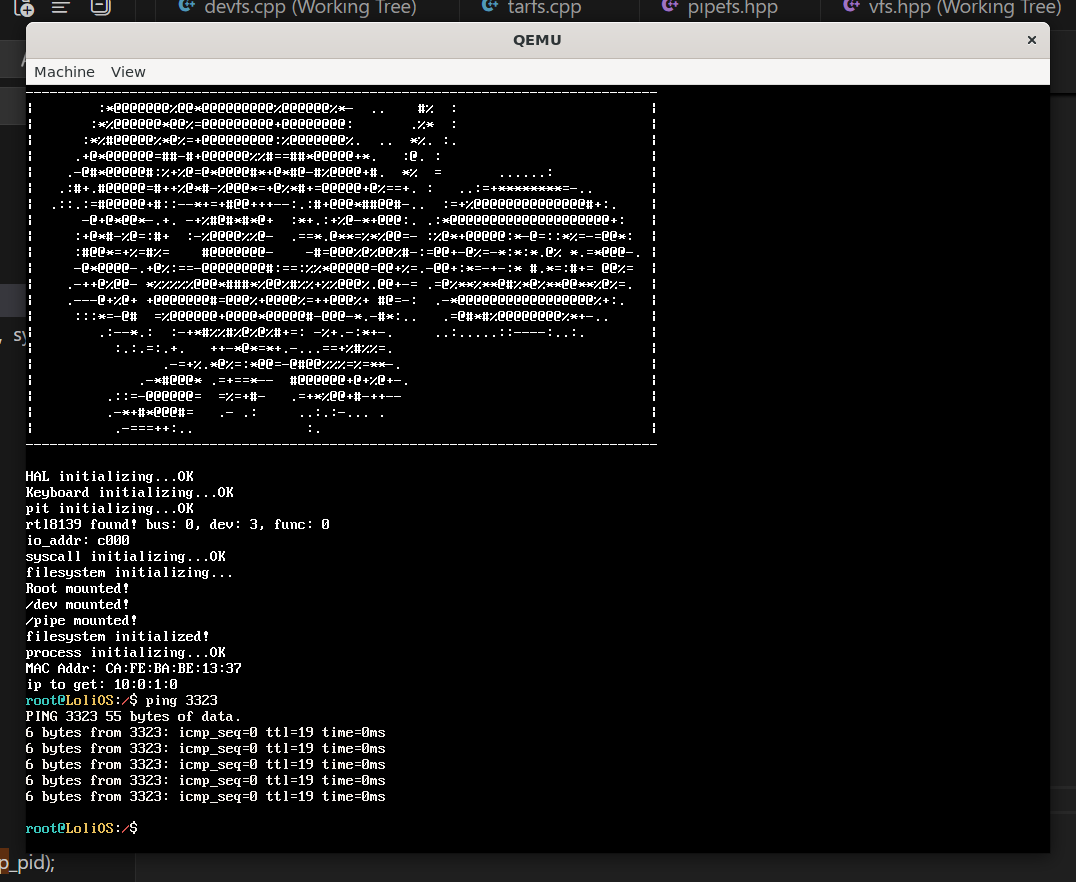
Task: Click the 'p_pid);' code text behind QEMU
Action: click(x=27, y=862)
